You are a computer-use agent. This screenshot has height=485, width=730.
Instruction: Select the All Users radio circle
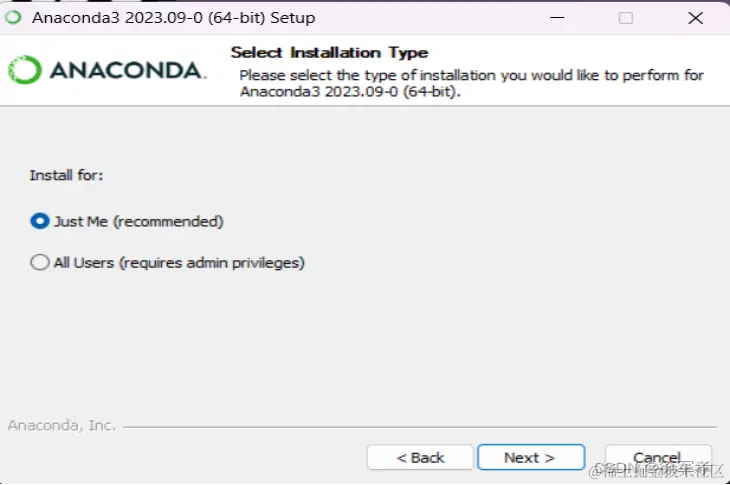40,263
